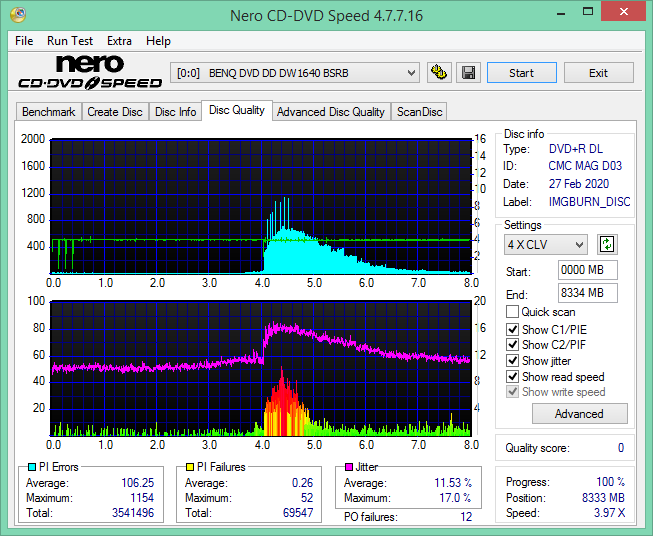Open the options wrench icon
The height and width of the screenshot is (536, 653).
click(x=439, y=73)
